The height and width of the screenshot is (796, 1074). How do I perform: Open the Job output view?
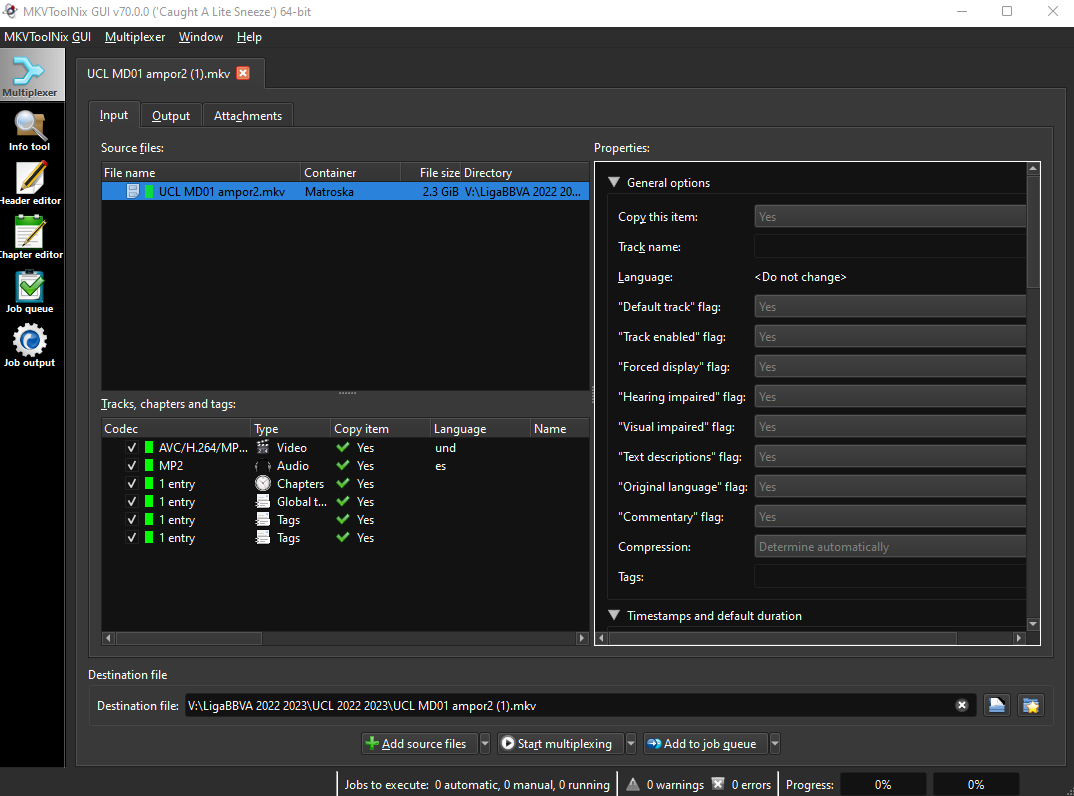[x=29, y=346]
